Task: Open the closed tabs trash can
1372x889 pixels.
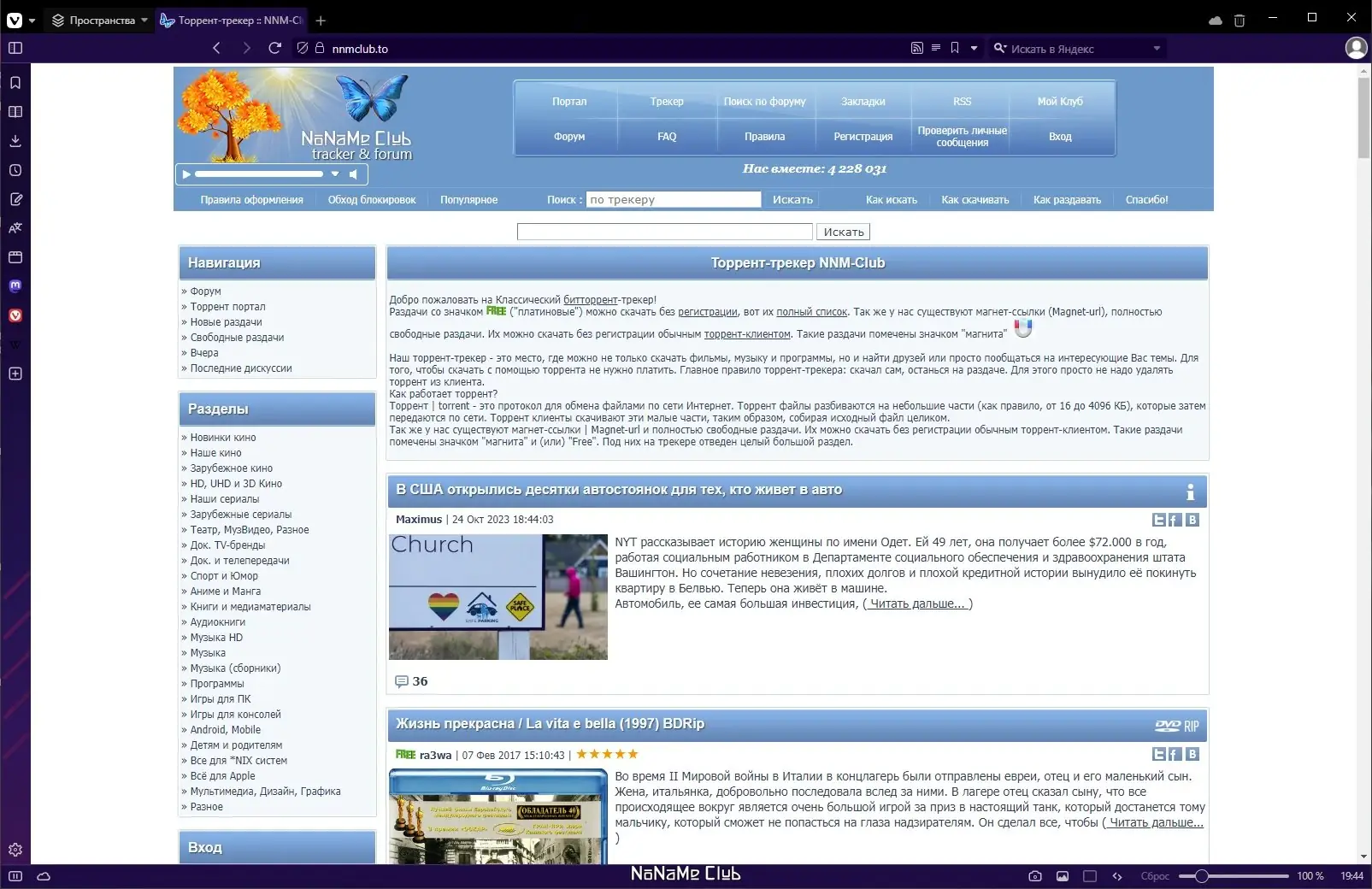Action: [x=1240, y=21]
